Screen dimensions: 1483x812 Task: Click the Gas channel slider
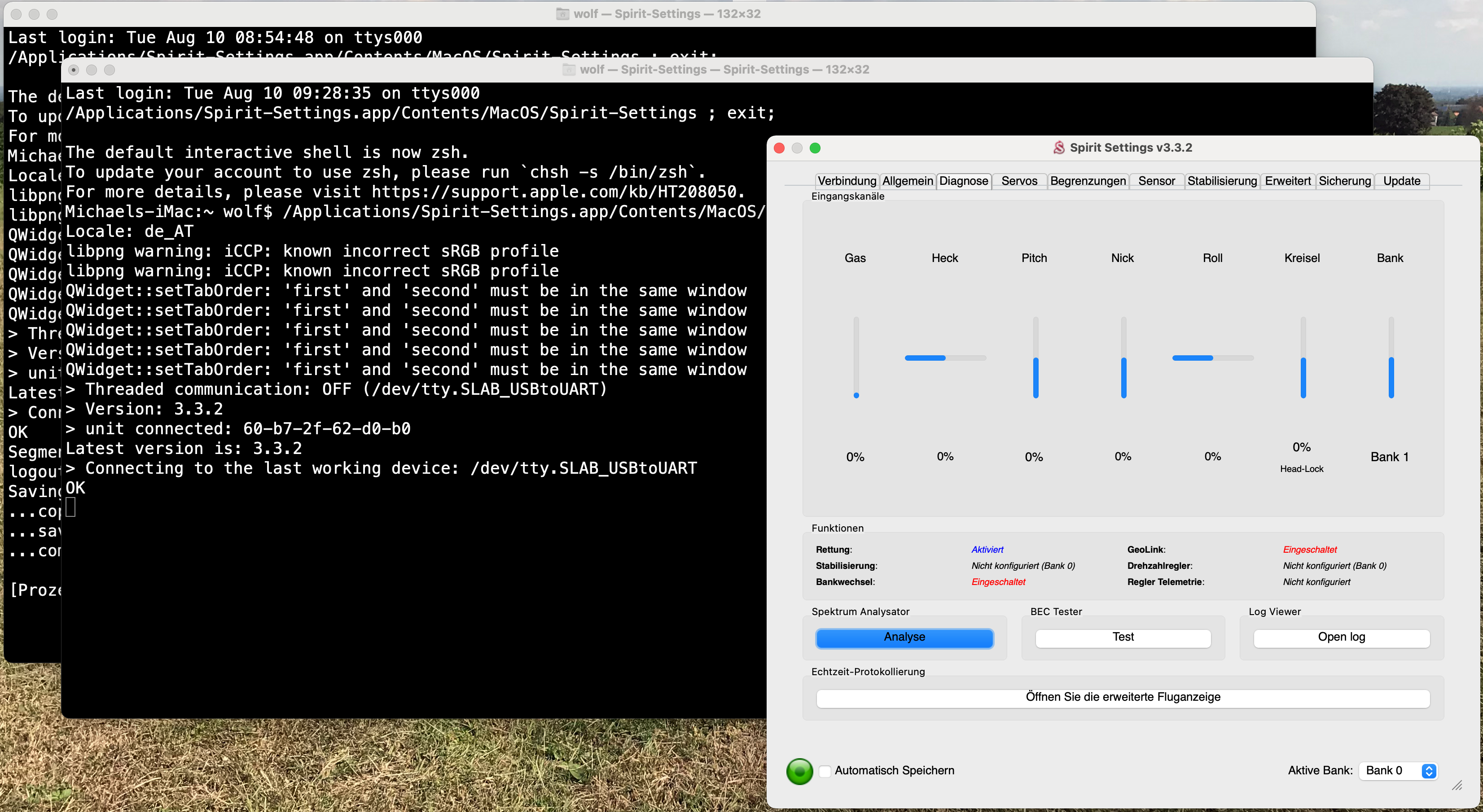point(856,358)
